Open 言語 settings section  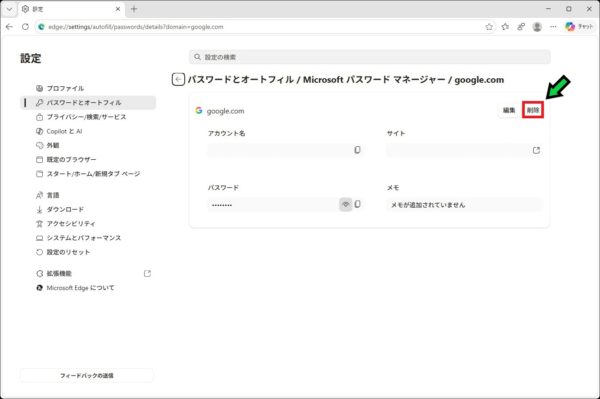(88, 195)
